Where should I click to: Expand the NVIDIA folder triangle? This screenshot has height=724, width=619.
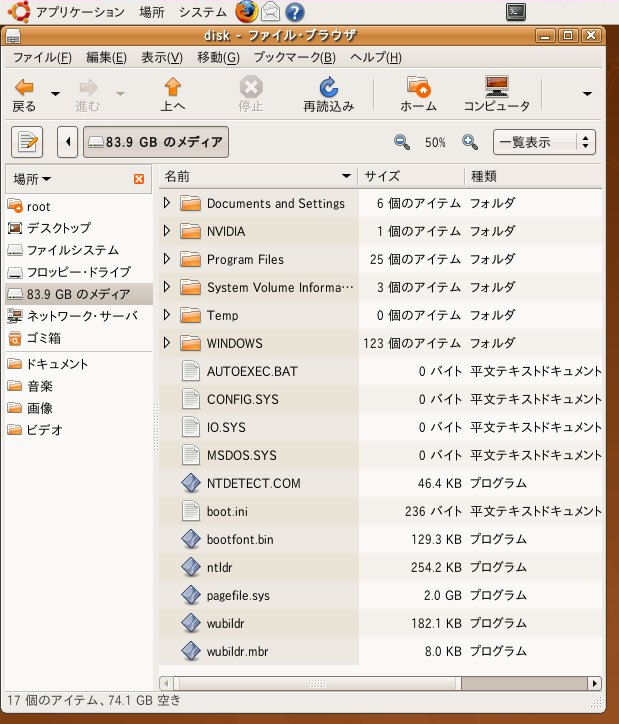(167, 230)
